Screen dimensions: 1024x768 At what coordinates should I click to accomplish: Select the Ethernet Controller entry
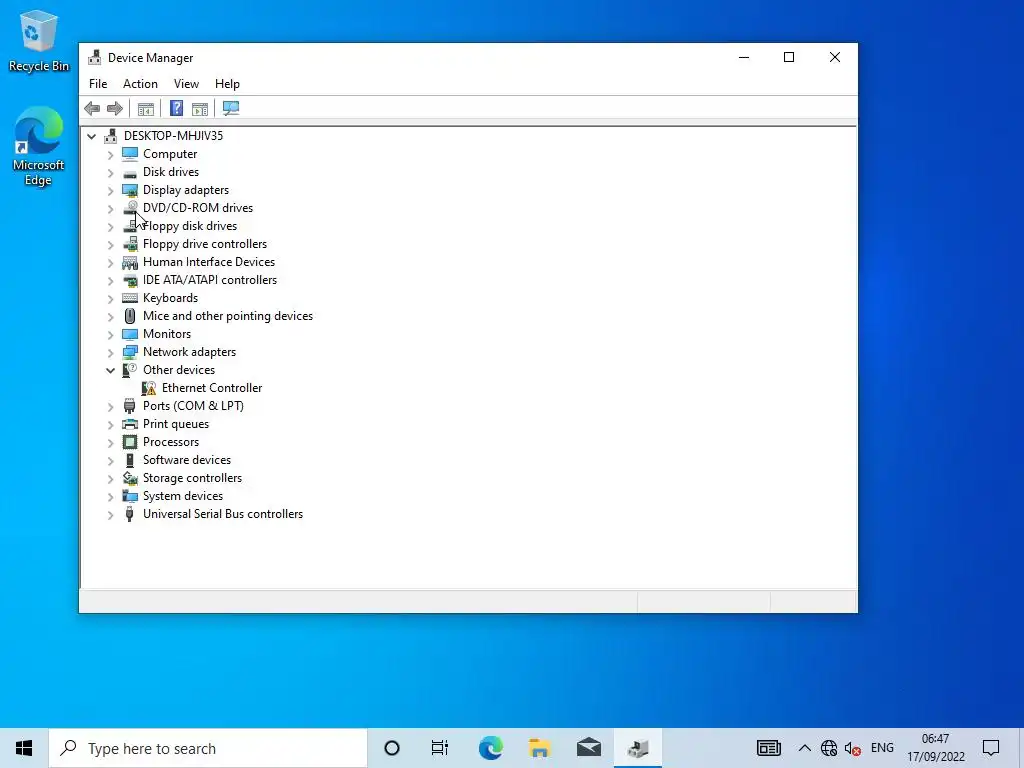coord(212,388)
